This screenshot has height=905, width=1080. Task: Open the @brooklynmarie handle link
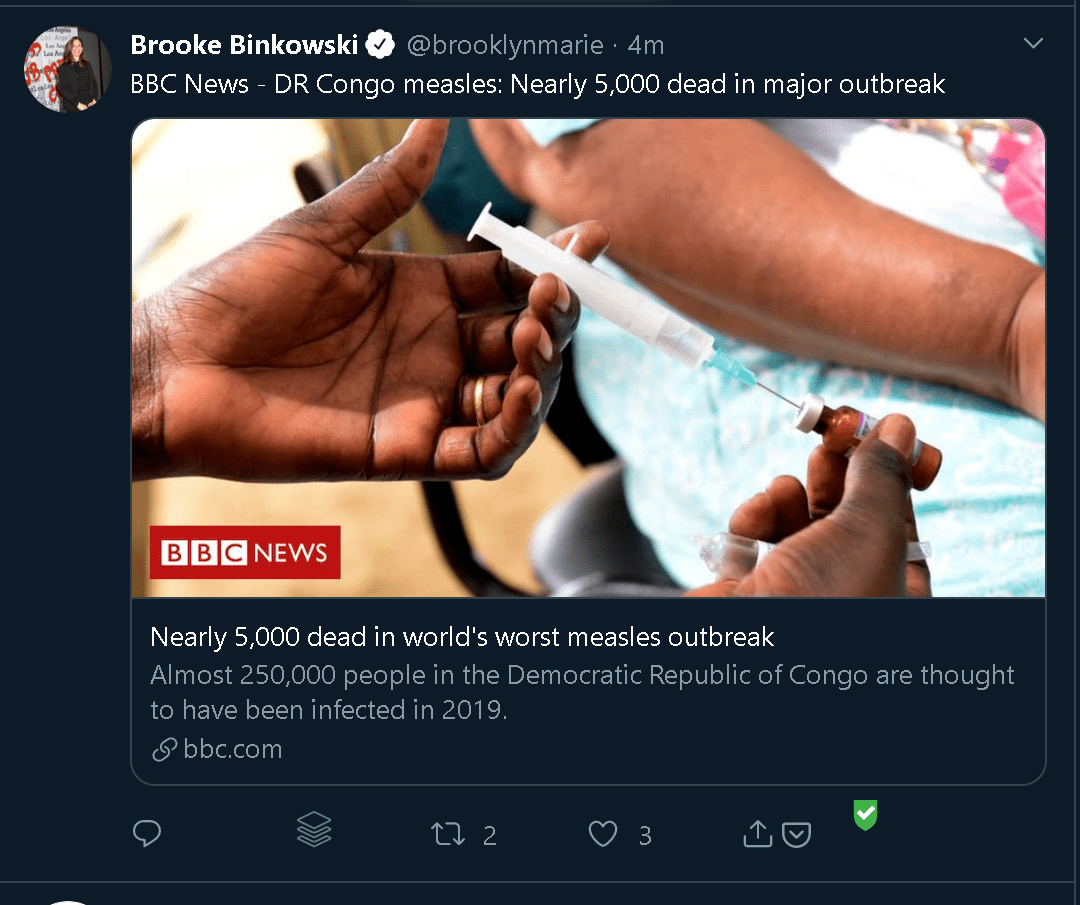click(505, 45)
